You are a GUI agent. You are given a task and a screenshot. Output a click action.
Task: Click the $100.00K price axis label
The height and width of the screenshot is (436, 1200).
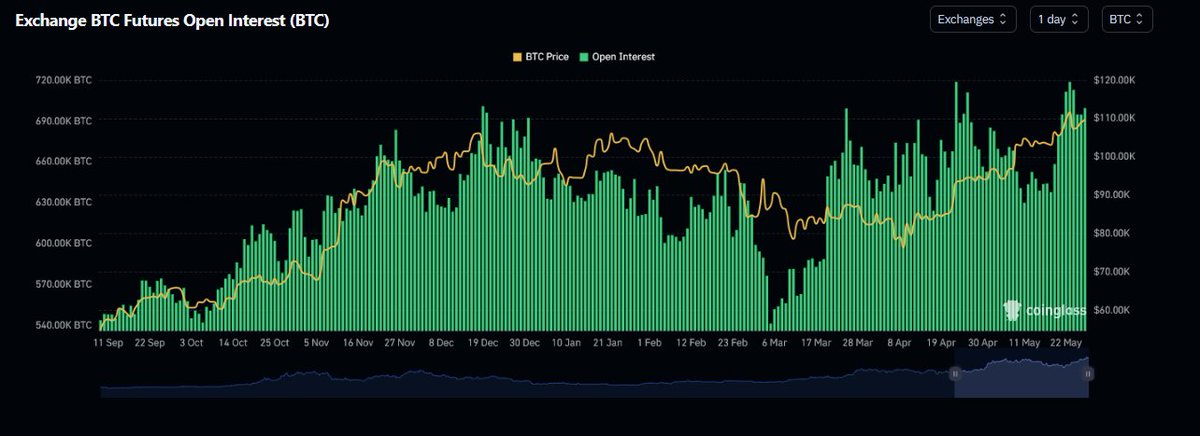pyautogui.click(x=1114, y=156)
